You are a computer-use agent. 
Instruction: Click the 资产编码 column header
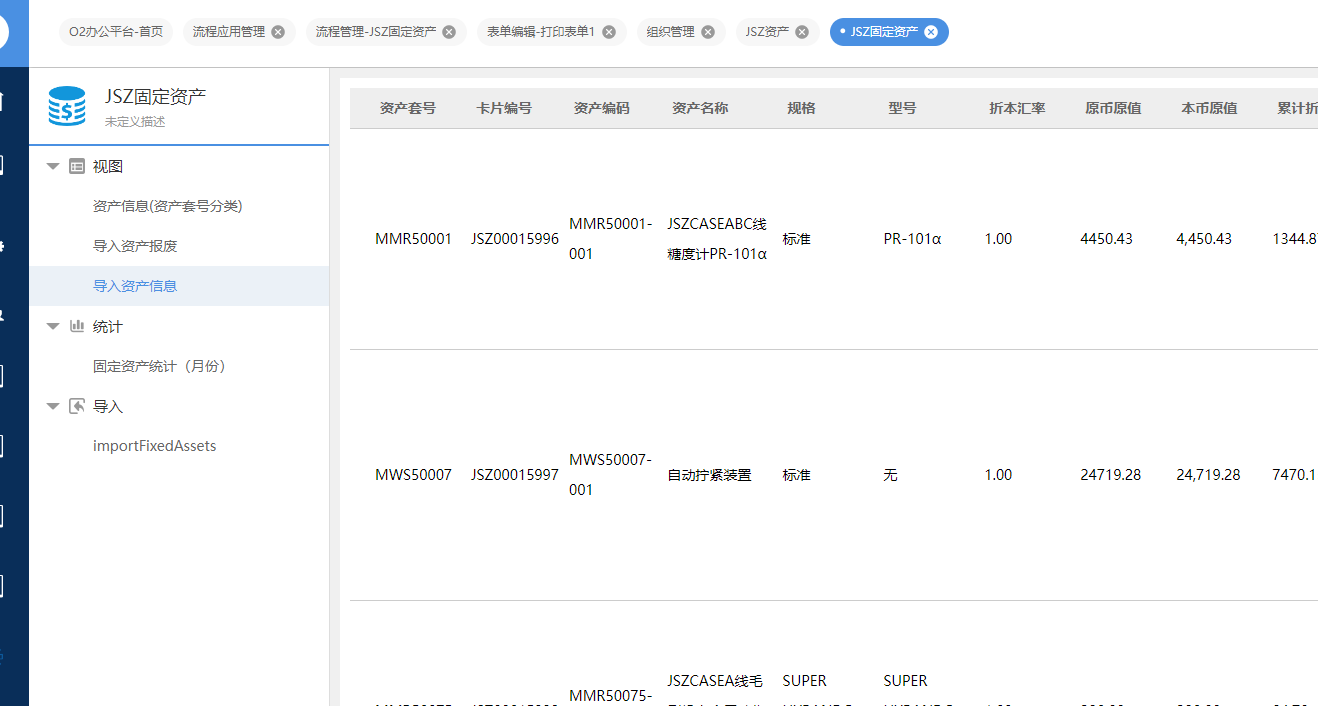click(x=602, y=108)
